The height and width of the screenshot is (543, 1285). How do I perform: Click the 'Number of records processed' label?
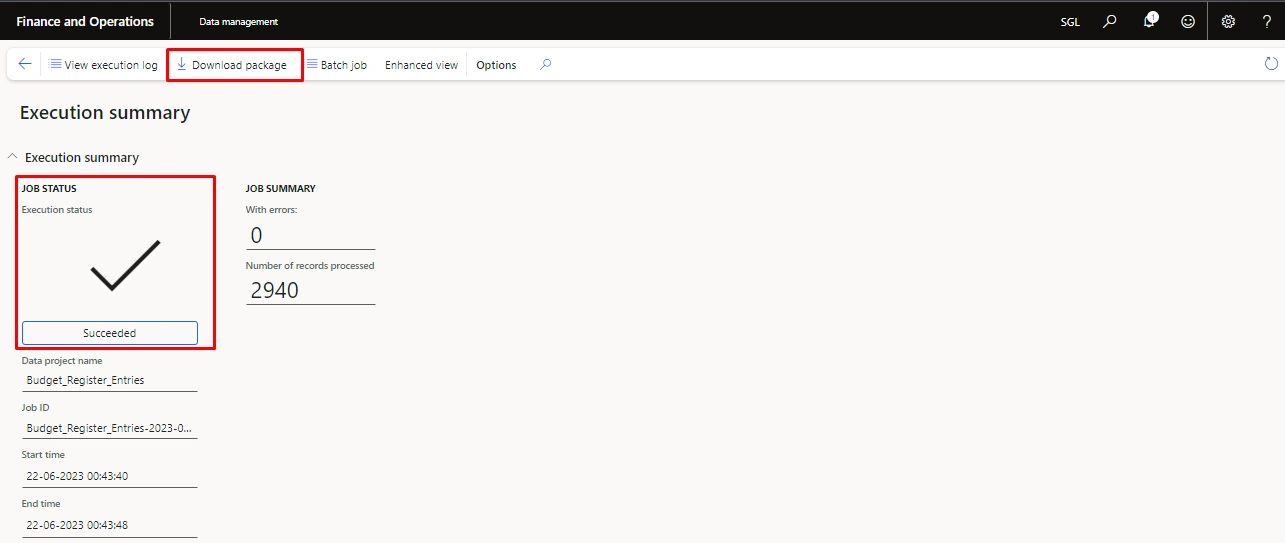310,266
